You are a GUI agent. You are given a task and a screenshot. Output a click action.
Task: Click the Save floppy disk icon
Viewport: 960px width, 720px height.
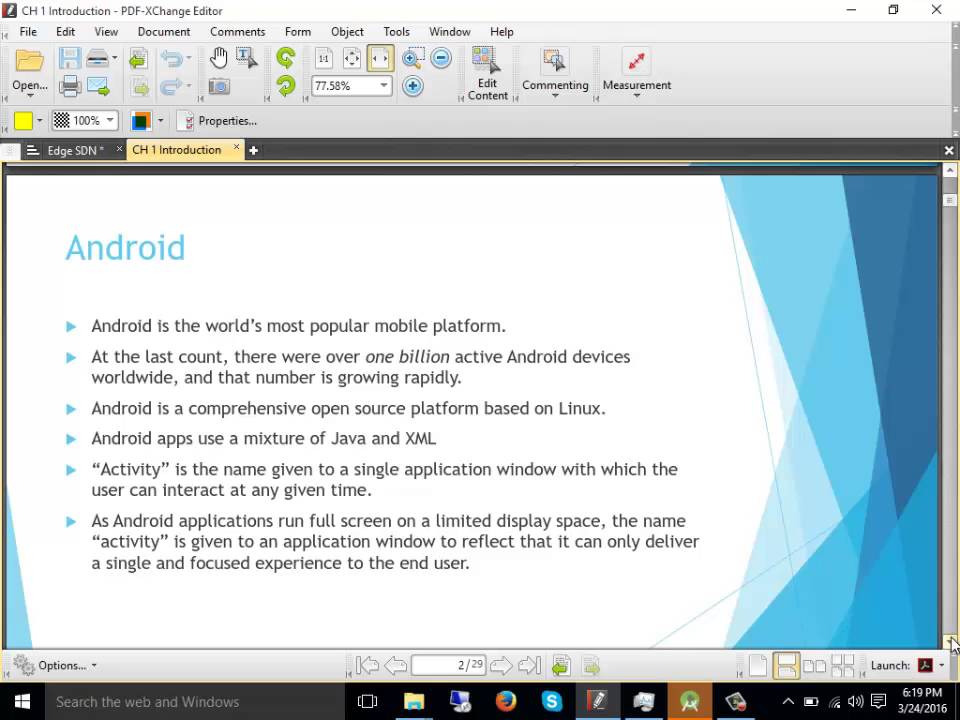70,58
